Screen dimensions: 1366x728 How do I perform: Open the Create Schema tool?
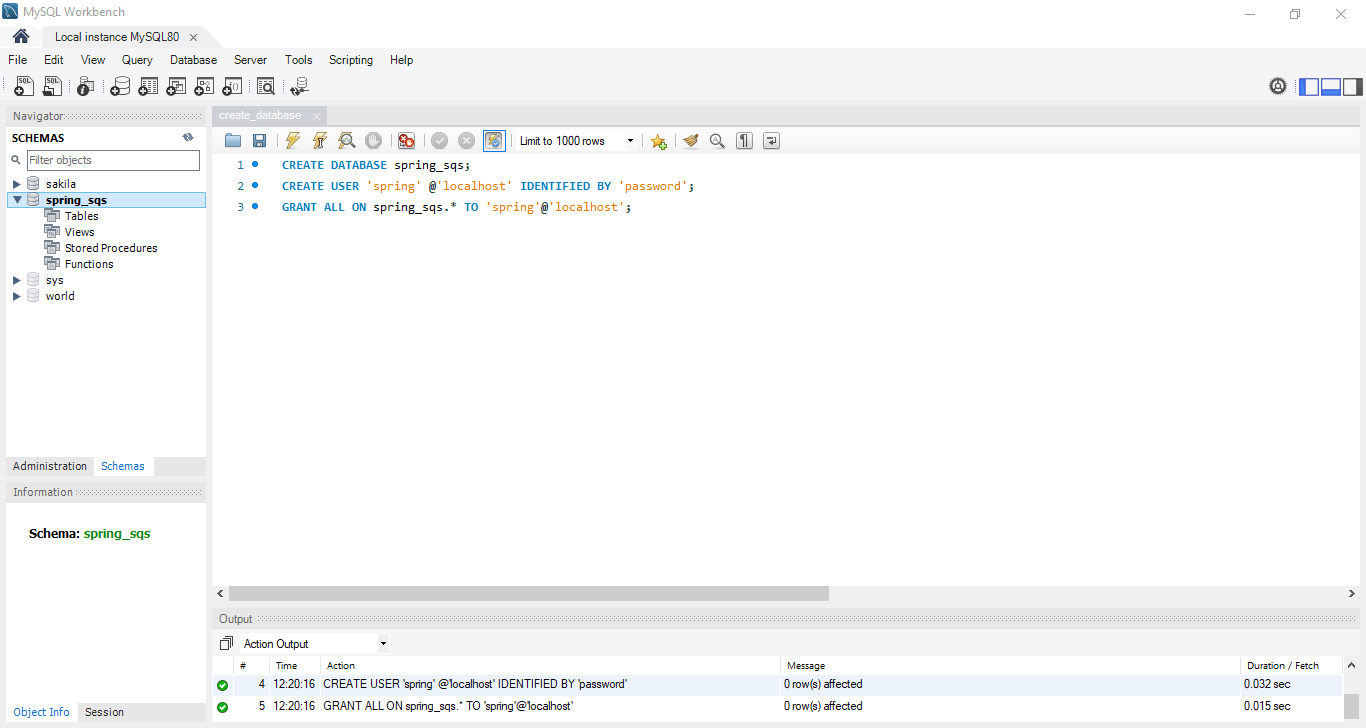(x=120, y=86)
